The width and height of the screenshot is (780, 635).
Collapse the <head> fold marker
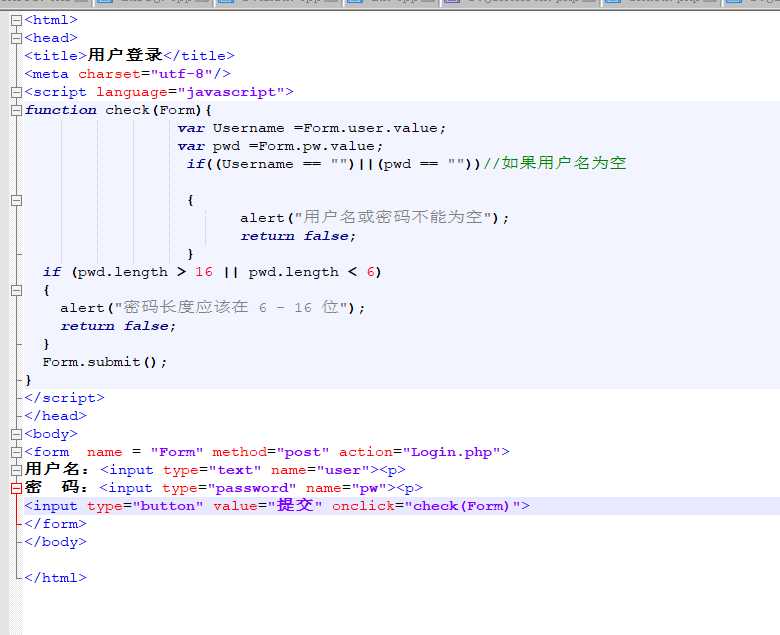[16, 38]
